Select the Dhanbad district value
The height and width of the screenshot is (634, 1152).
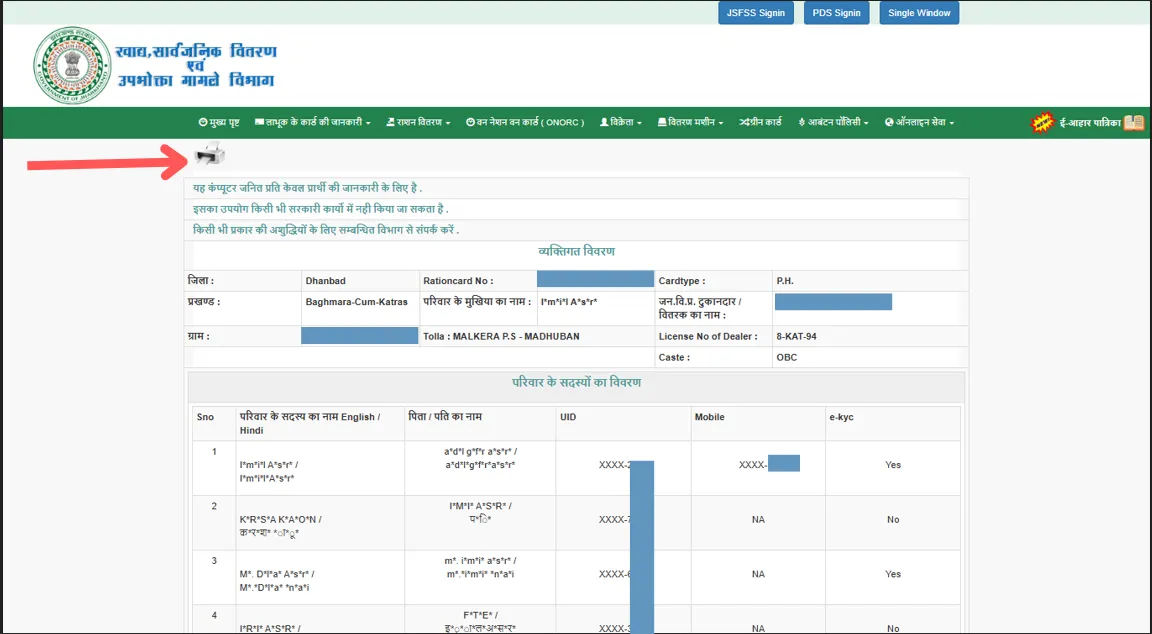click(x=325, y=281)
